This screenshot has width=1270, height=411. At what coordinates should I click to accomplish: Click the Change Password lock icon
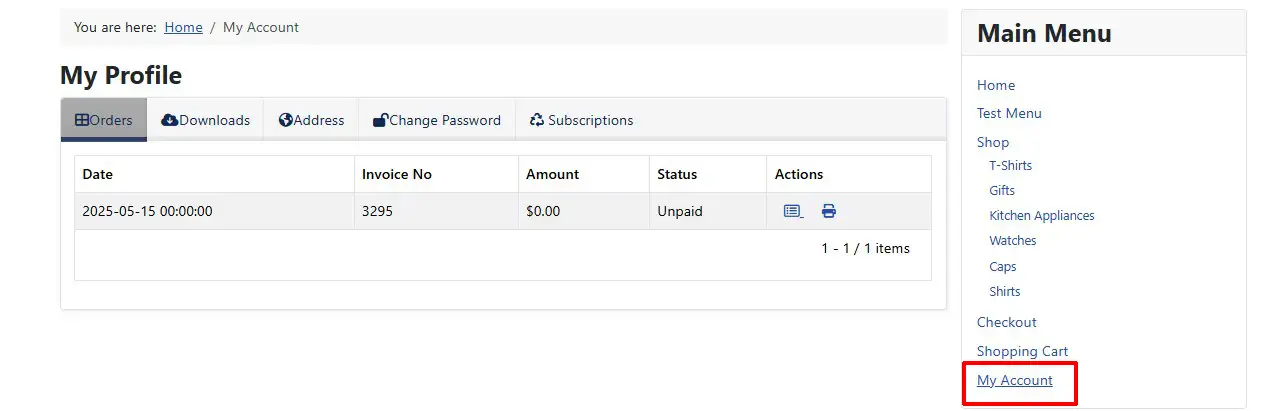(x=380, y=120)
